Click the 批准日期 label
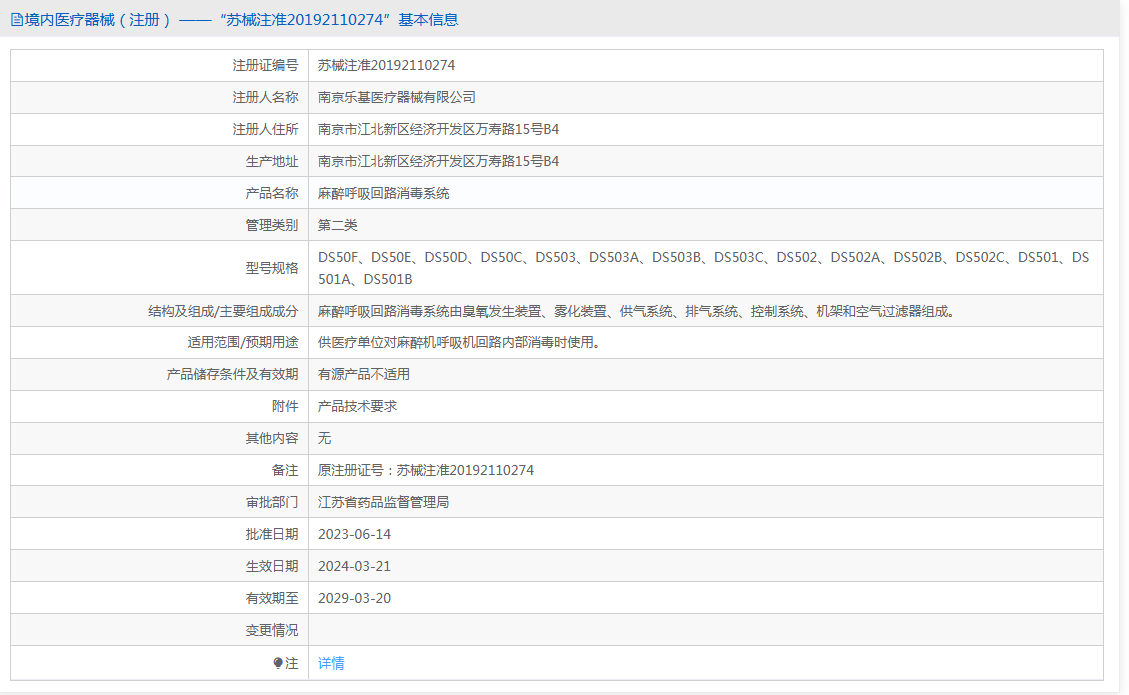This screenshot has height=695, width=1129. pyautogui.click(x=271, y=534)
